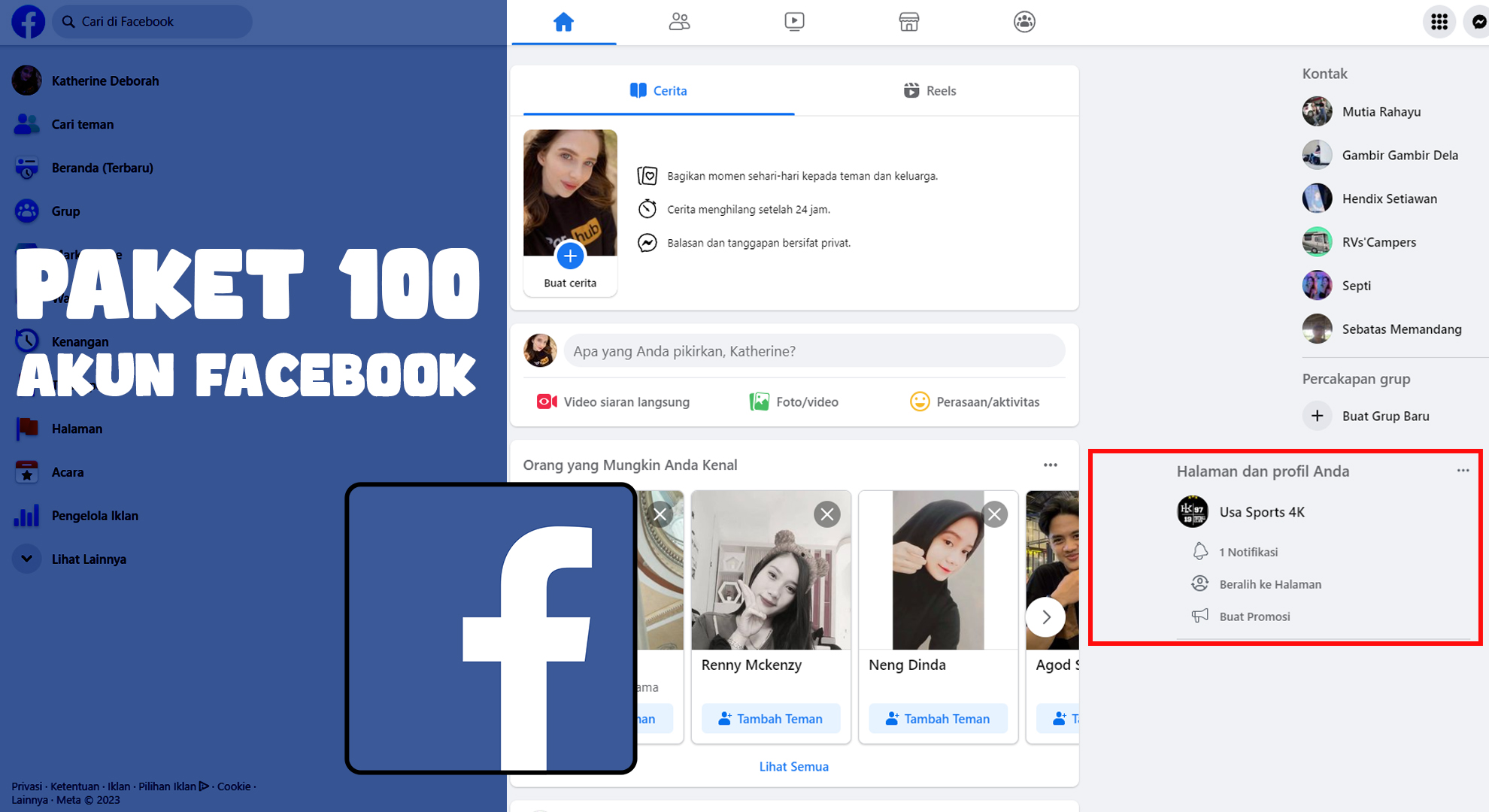
Task: Click the Facebook logo icon
Action: coord(28,22)
